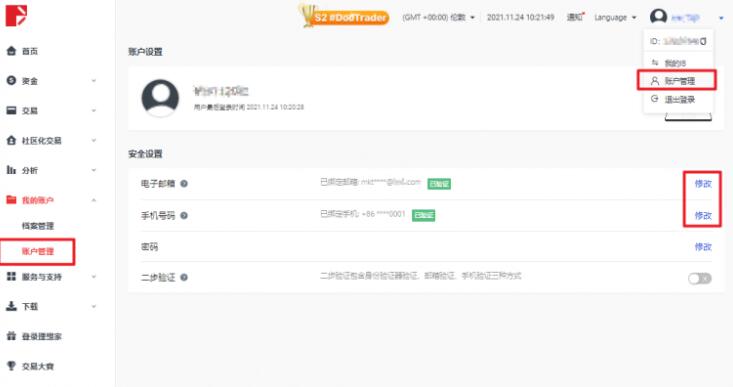Click the 服务与支持 grid icon
The image size is (733, 387).
pyautogui.click(x=11, y=277)
